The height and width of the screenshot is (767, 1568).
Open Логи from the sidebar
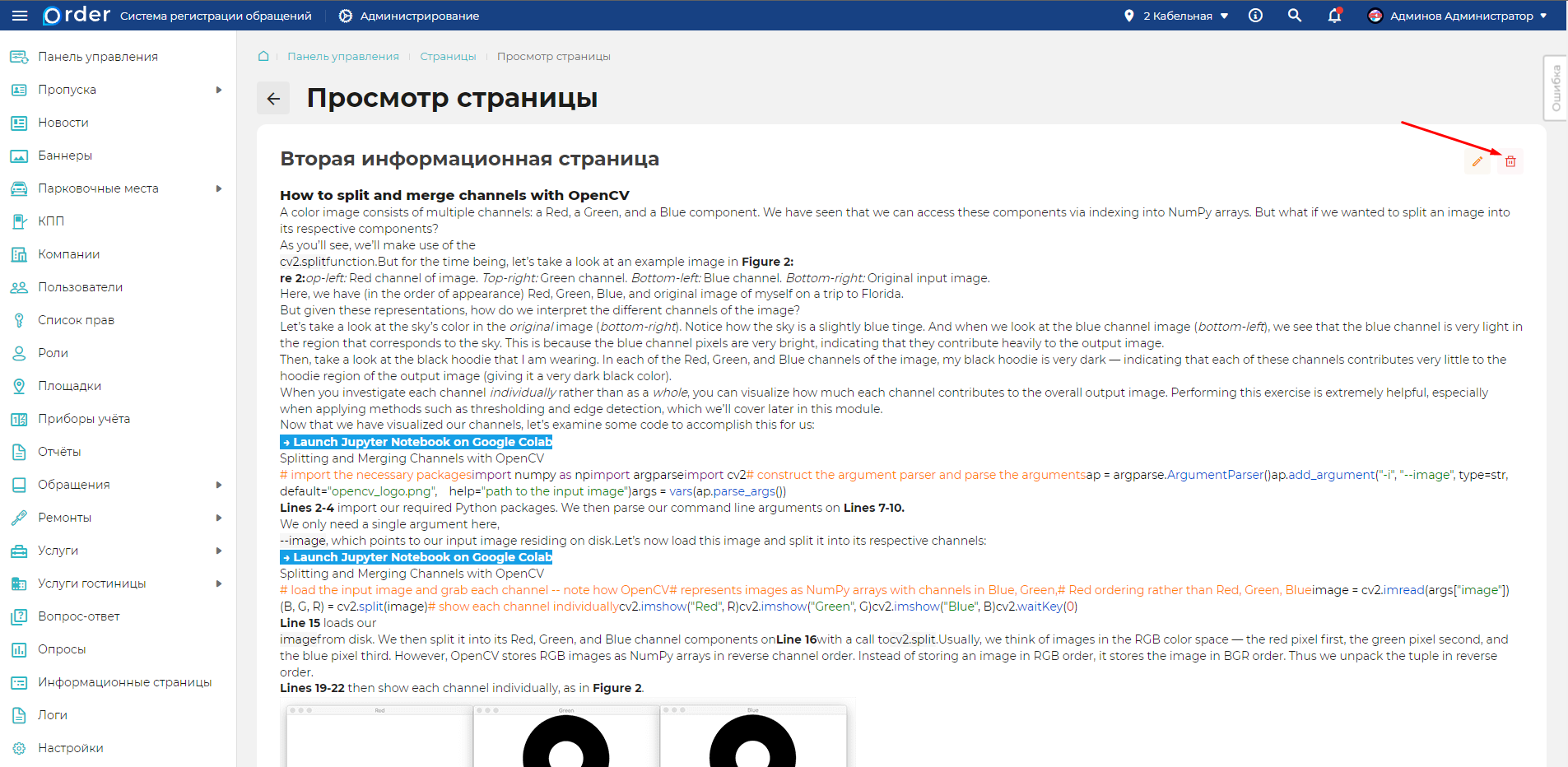pyautogui.click(x=52, y=714)
